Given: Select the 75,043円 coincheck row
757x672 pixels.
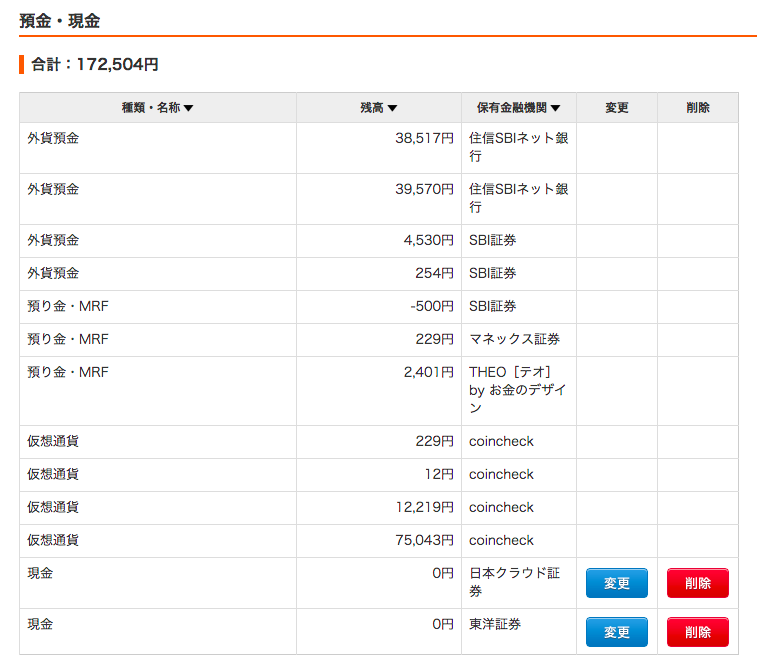Looking at the screenshot, I should [x=379, y=541].
